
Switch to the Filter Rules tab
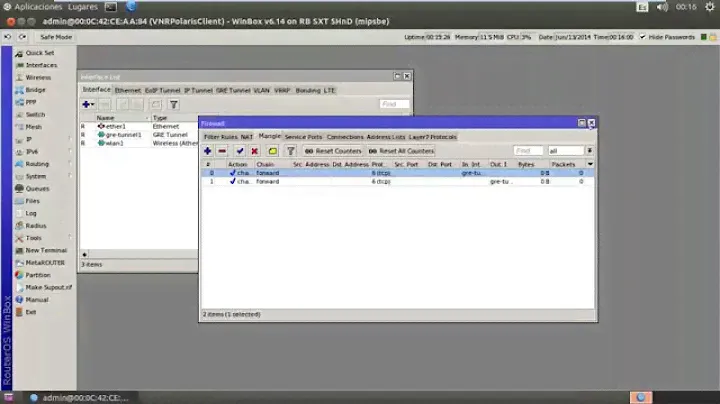(220, 136)
